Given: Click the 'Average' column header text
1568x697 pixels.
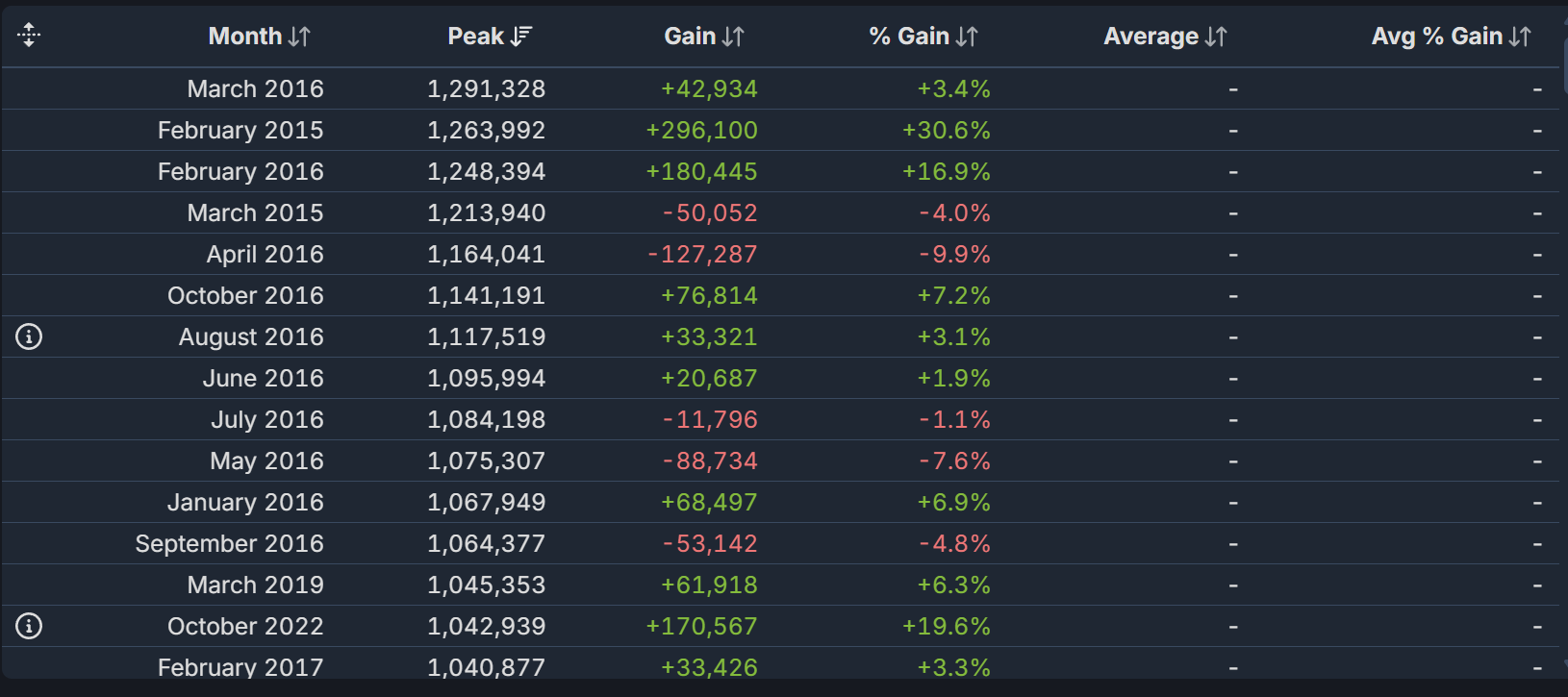Looking at the screenshot, I should (x=1151, y=37).
